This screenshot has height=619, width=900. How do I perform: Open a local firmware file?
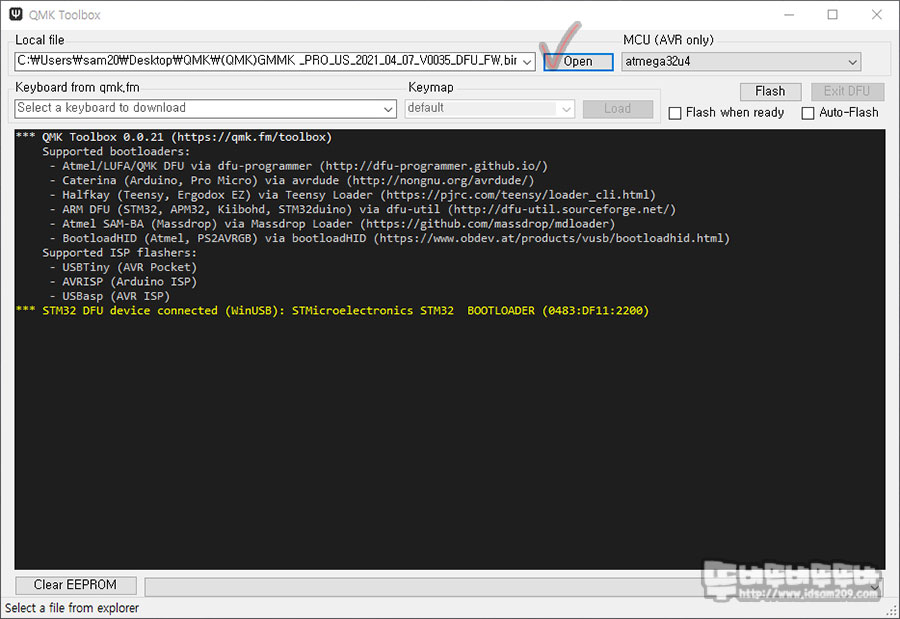coord(578,61)
